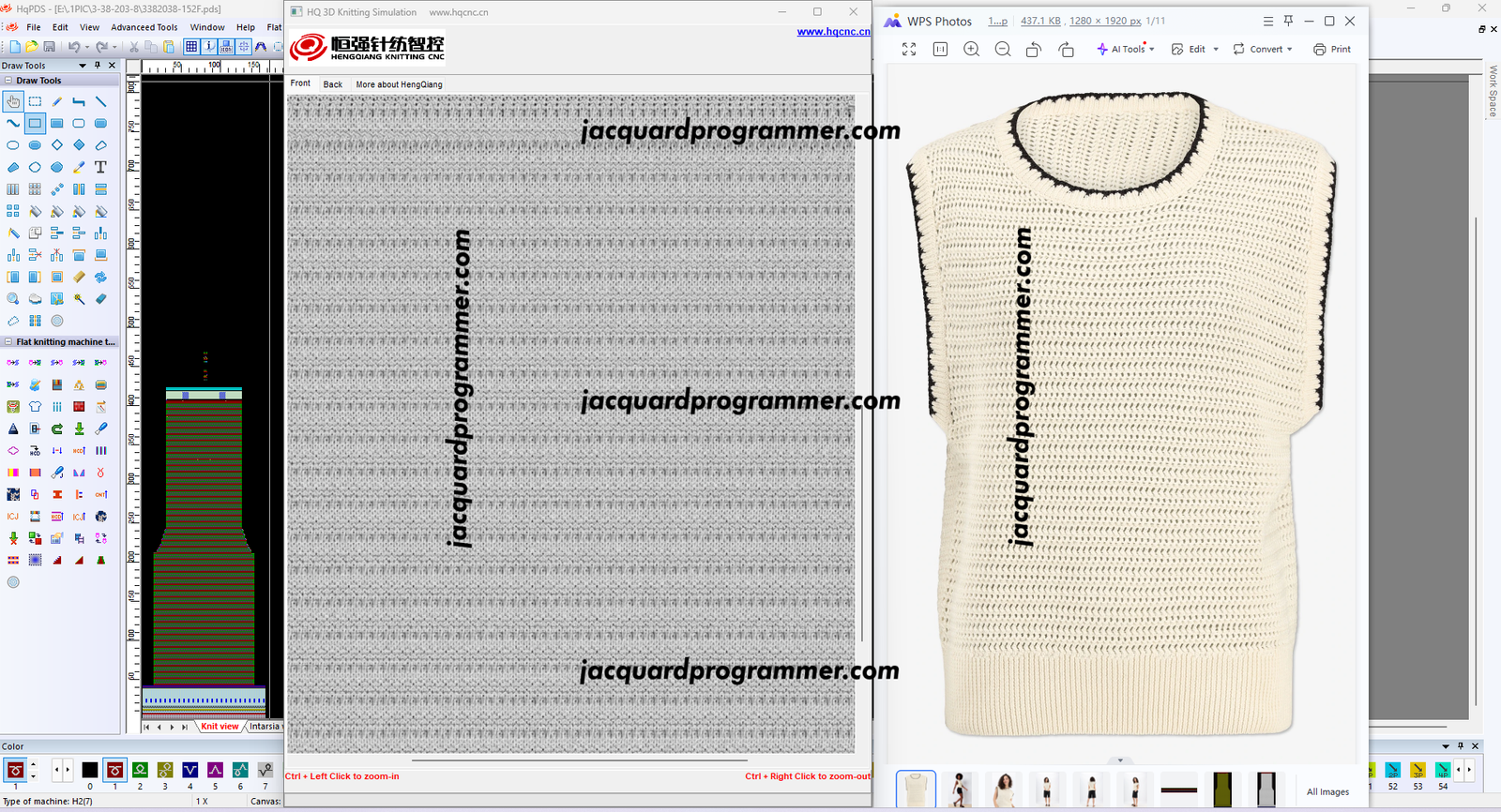Click the Save icon in HqPDS toolbar
Image resolution: width=1501 pixels, height=812 pixels.
(x=50, y=47)
